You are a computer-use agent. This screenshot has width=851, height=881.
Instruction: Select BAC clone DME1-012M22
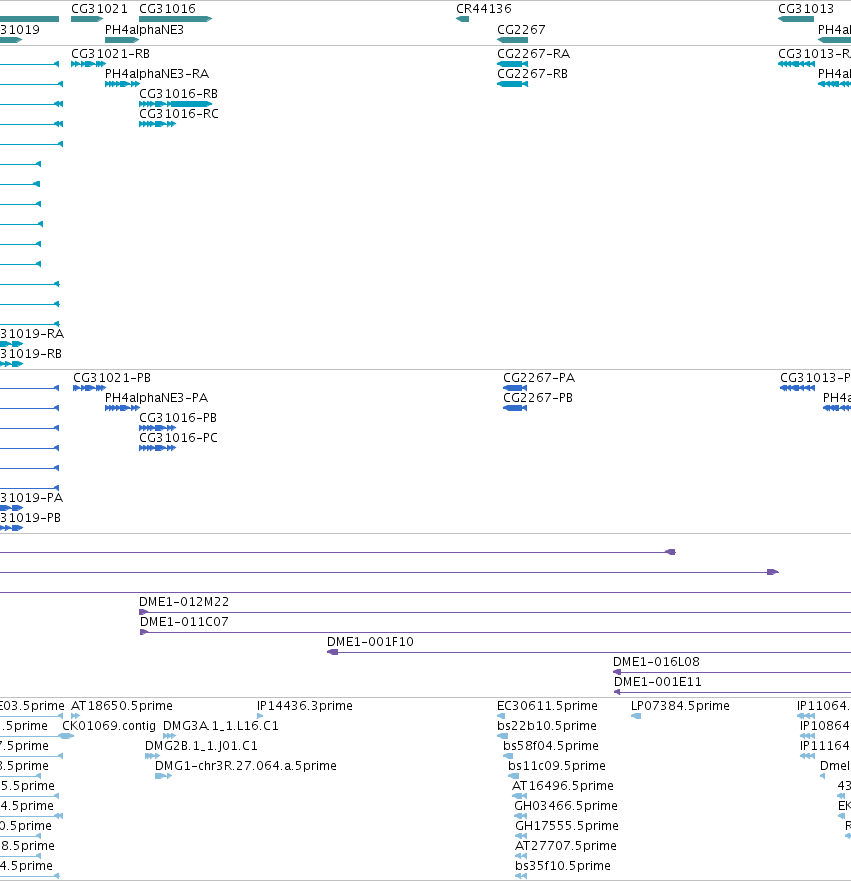tap(184, 602)
